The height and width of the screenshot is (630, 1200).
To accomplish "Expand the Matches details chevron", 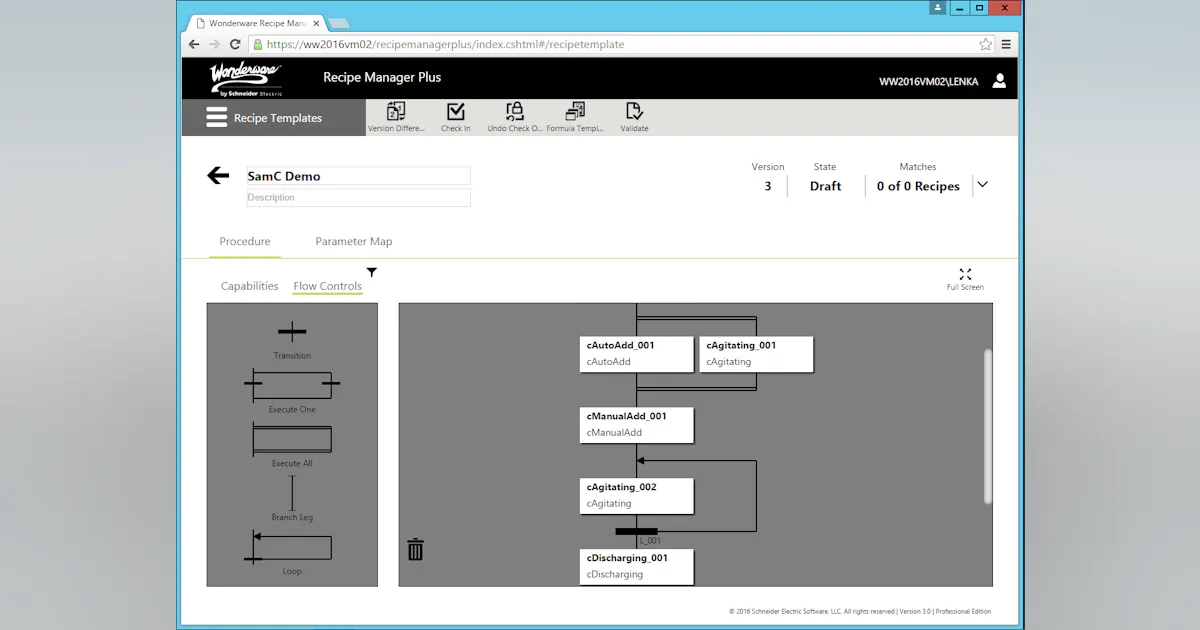I will (x=982, y=185).
